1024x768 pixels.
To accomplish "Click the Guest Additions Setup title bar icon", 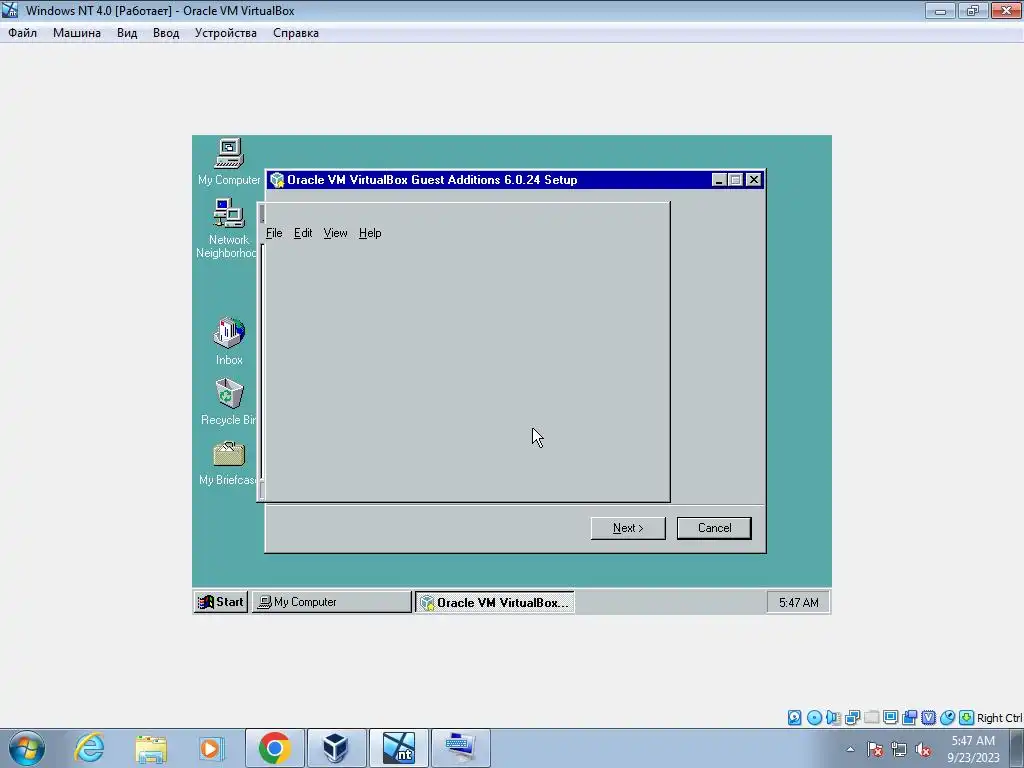I will tap(277, 180).
